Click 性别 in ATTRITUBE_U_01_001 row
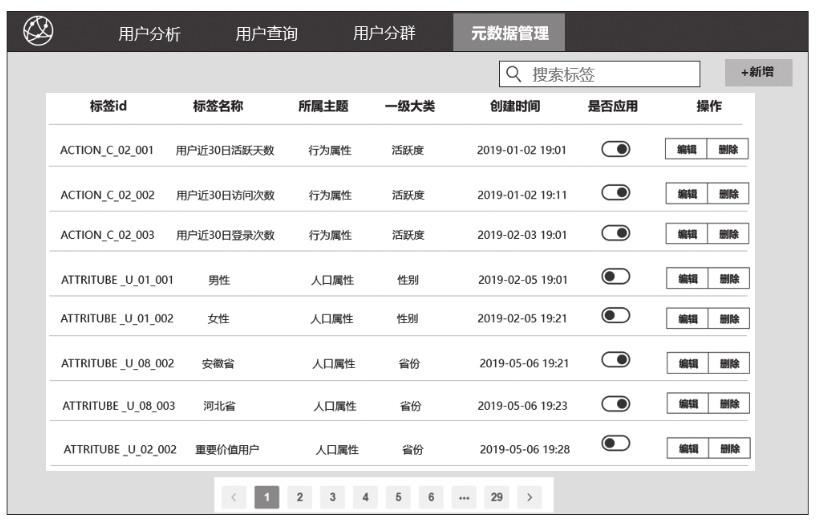The height and width of the screenshot is (524, 818). tap(408, 280)
